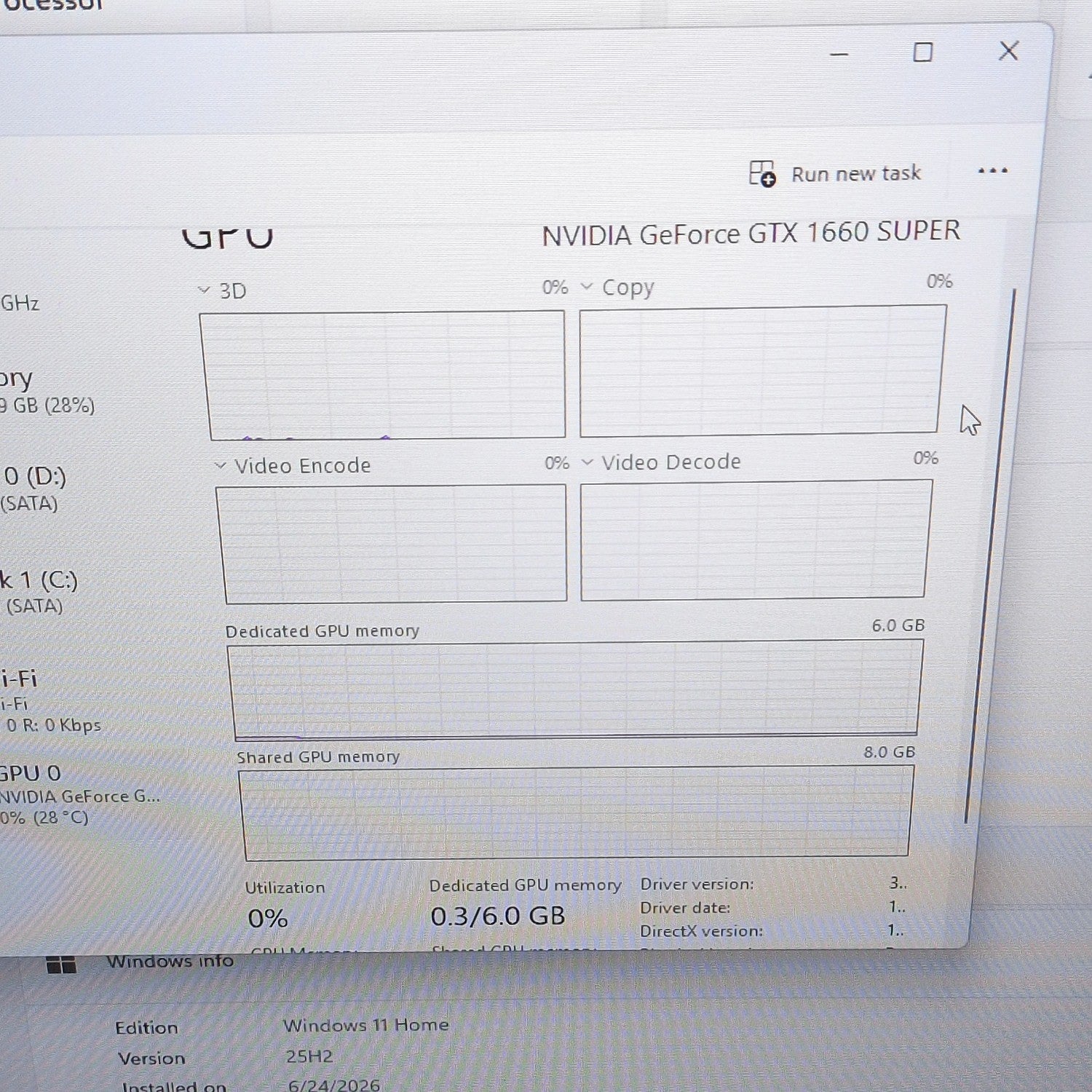Select the Memory entry in the sidebar
Image resolution: width=1092 pixels, height=1092 pixels.
(x=47, y=391)
